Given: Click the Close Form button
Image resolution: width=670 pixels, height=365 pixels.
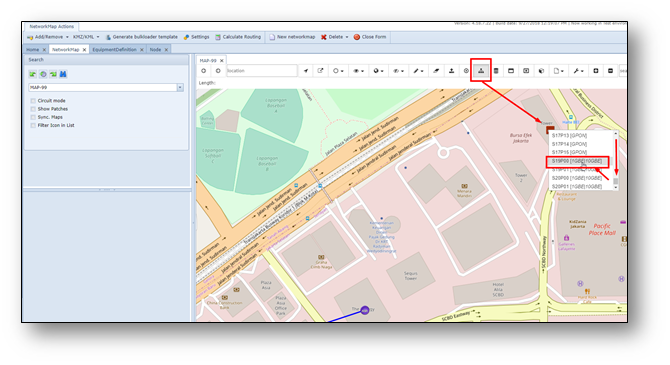Looking at the screenshot, I should (370, 37).
